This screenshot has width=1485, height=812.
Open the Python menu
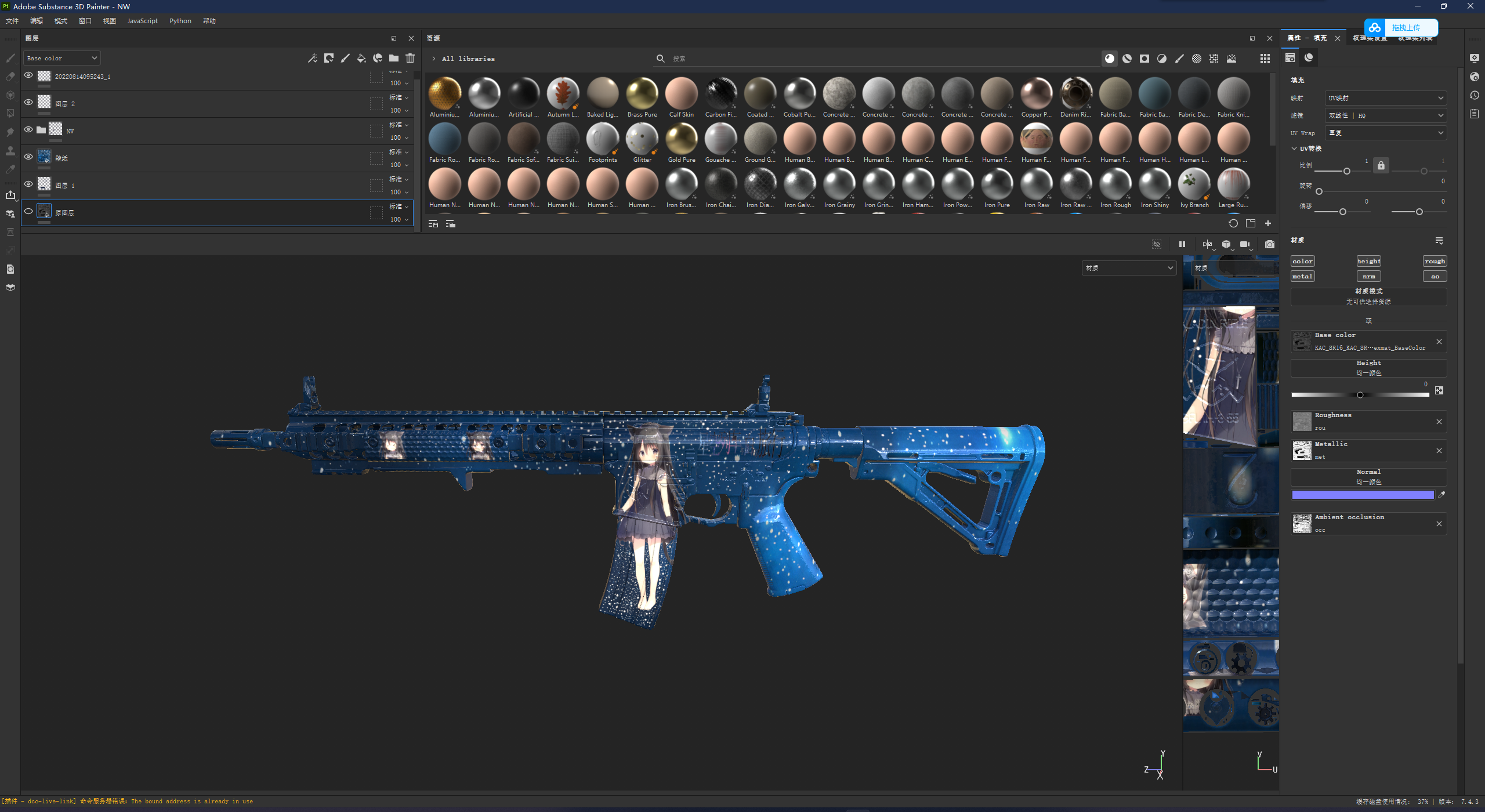[x=180, y=21]
